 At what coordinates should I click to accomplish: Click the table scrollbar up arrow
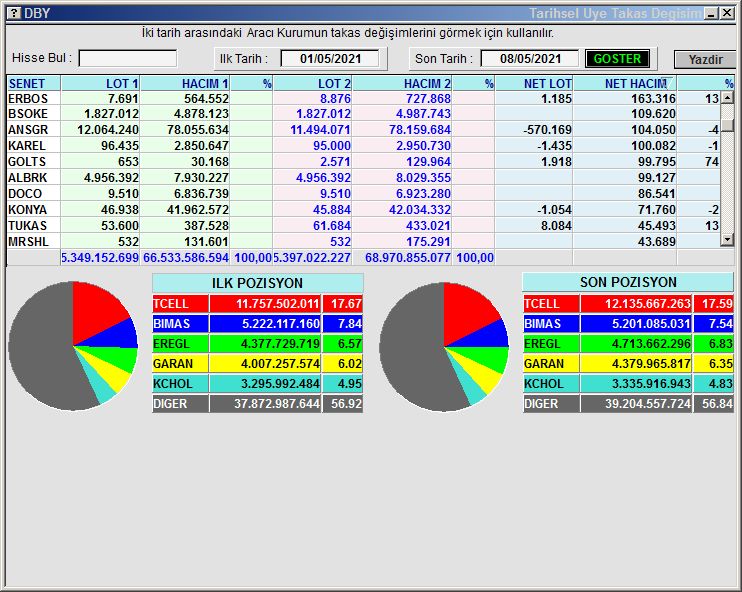pyautogui.click(x=727, y=98)
